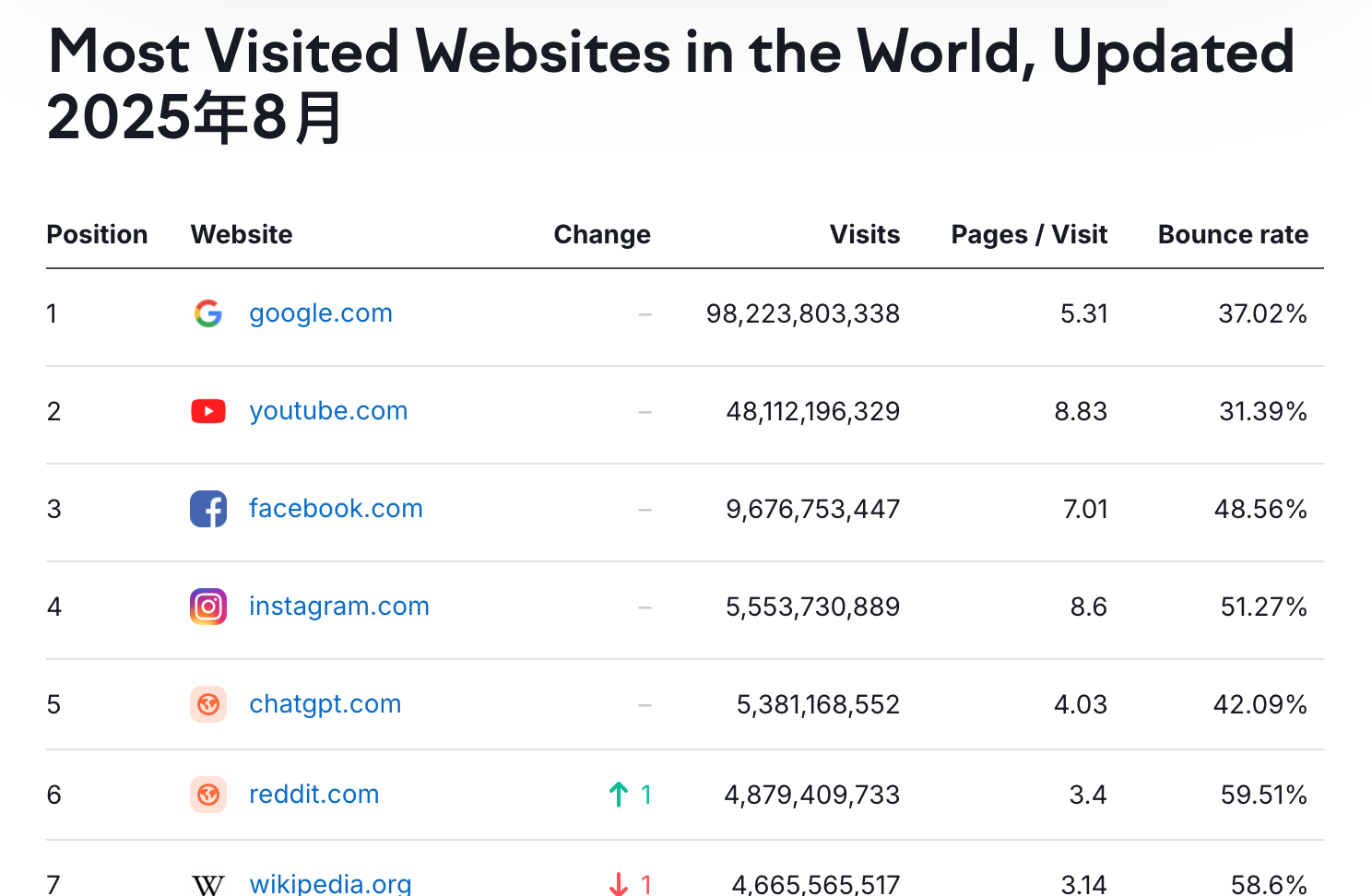Click the Facebook logo icon
The image size is (1372, 896).
(208, 509)
